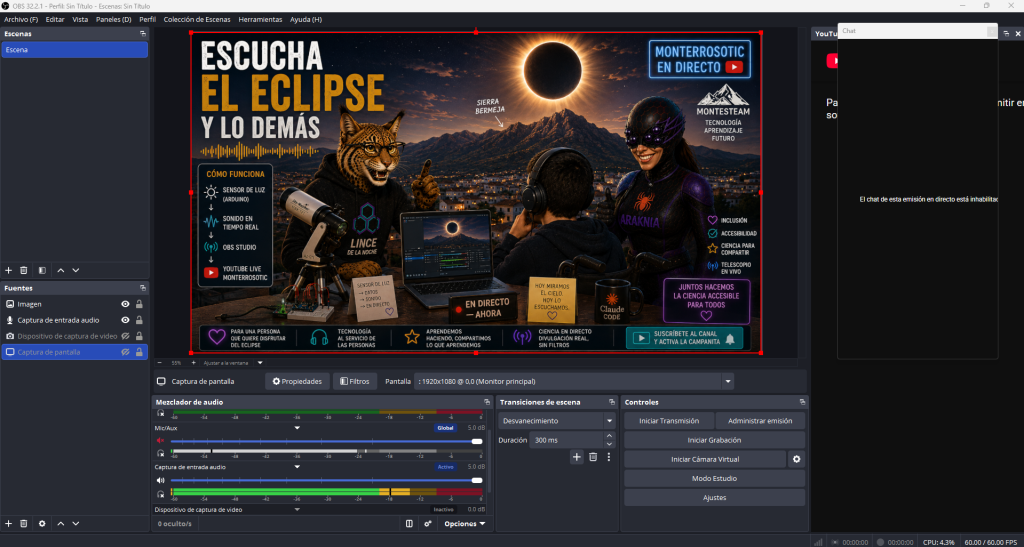Image resolution: width=1024 pixels, height=547 pixels.
Task: Open the Opciones dropdown in the mixer
Action: point(464,524)
